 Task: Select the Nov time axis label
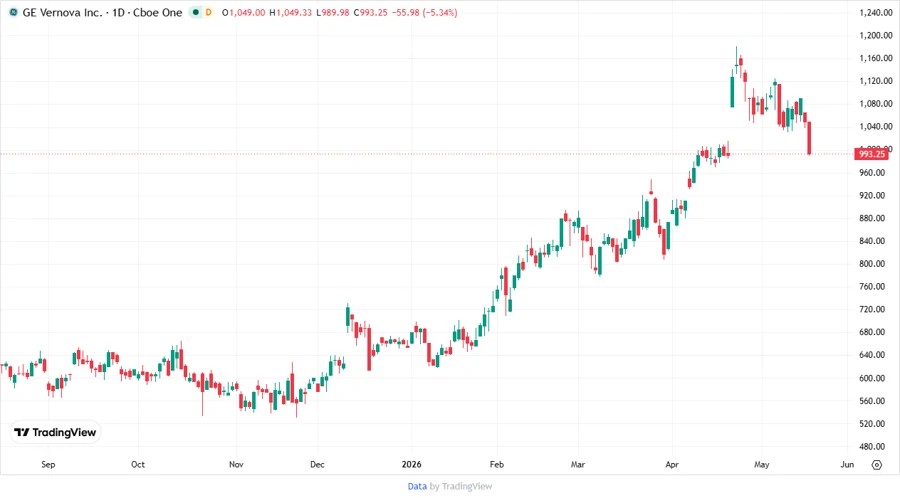[236, 464]
